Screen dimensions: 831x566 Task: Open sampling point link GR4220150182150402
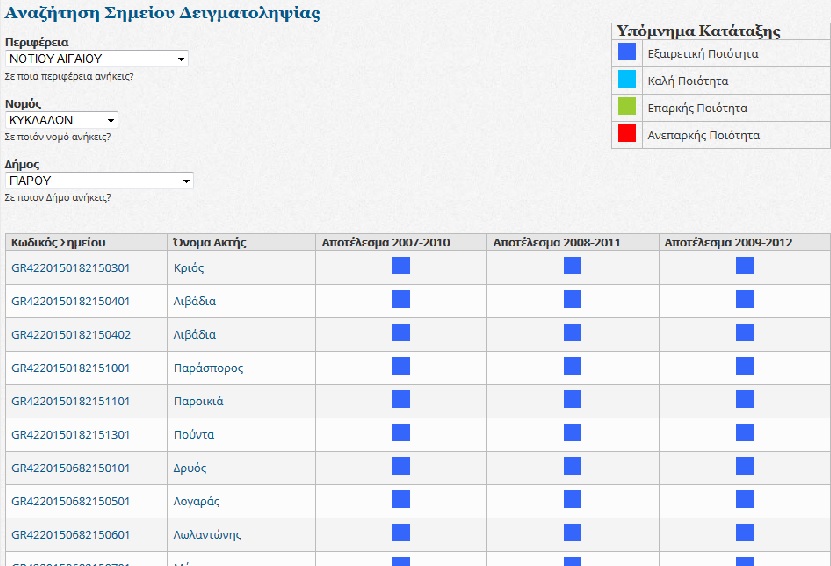point(70,335)
